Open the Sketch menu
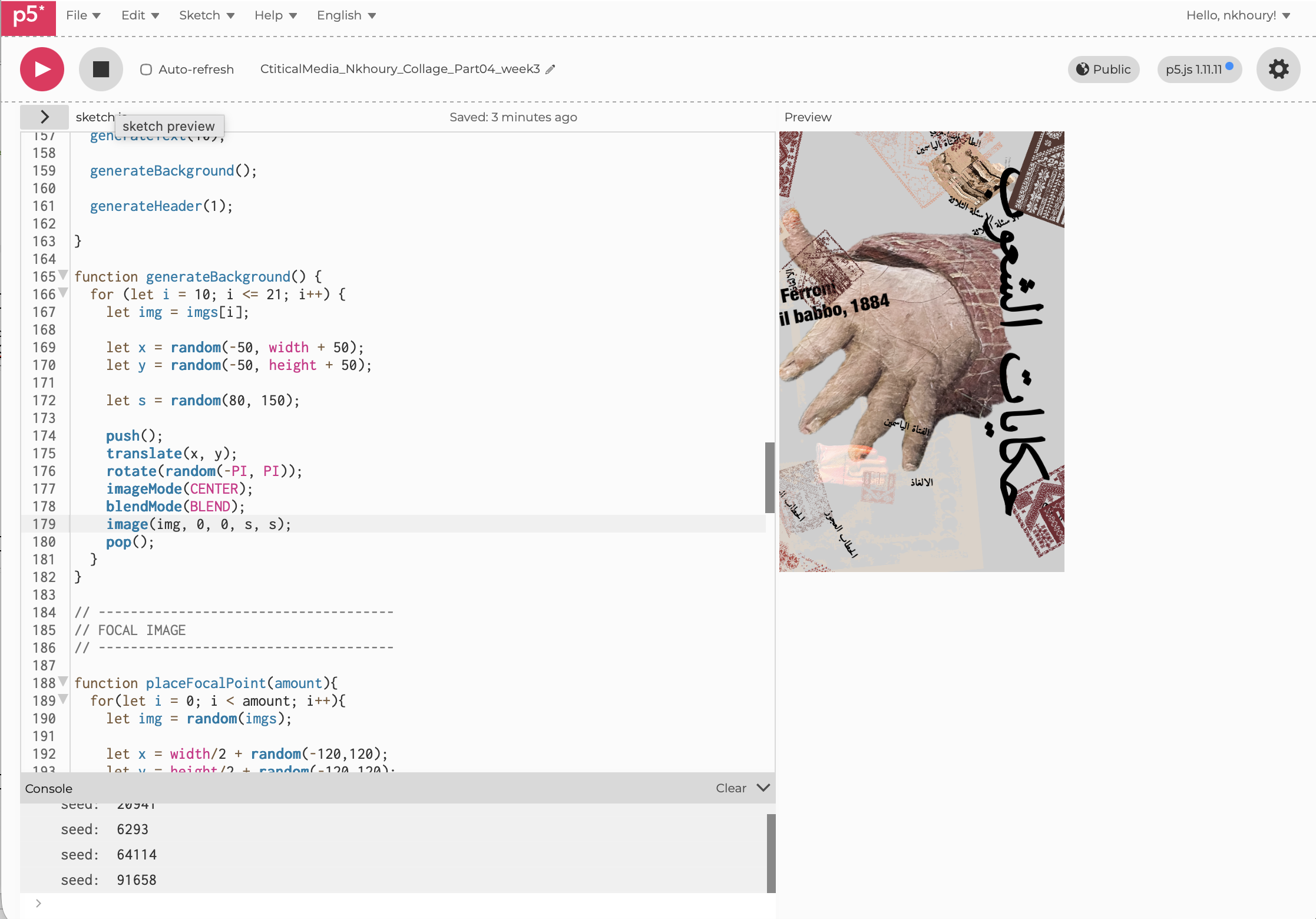Image resolution: width=1316 pixels, height=919 pixels. [207, 15]
